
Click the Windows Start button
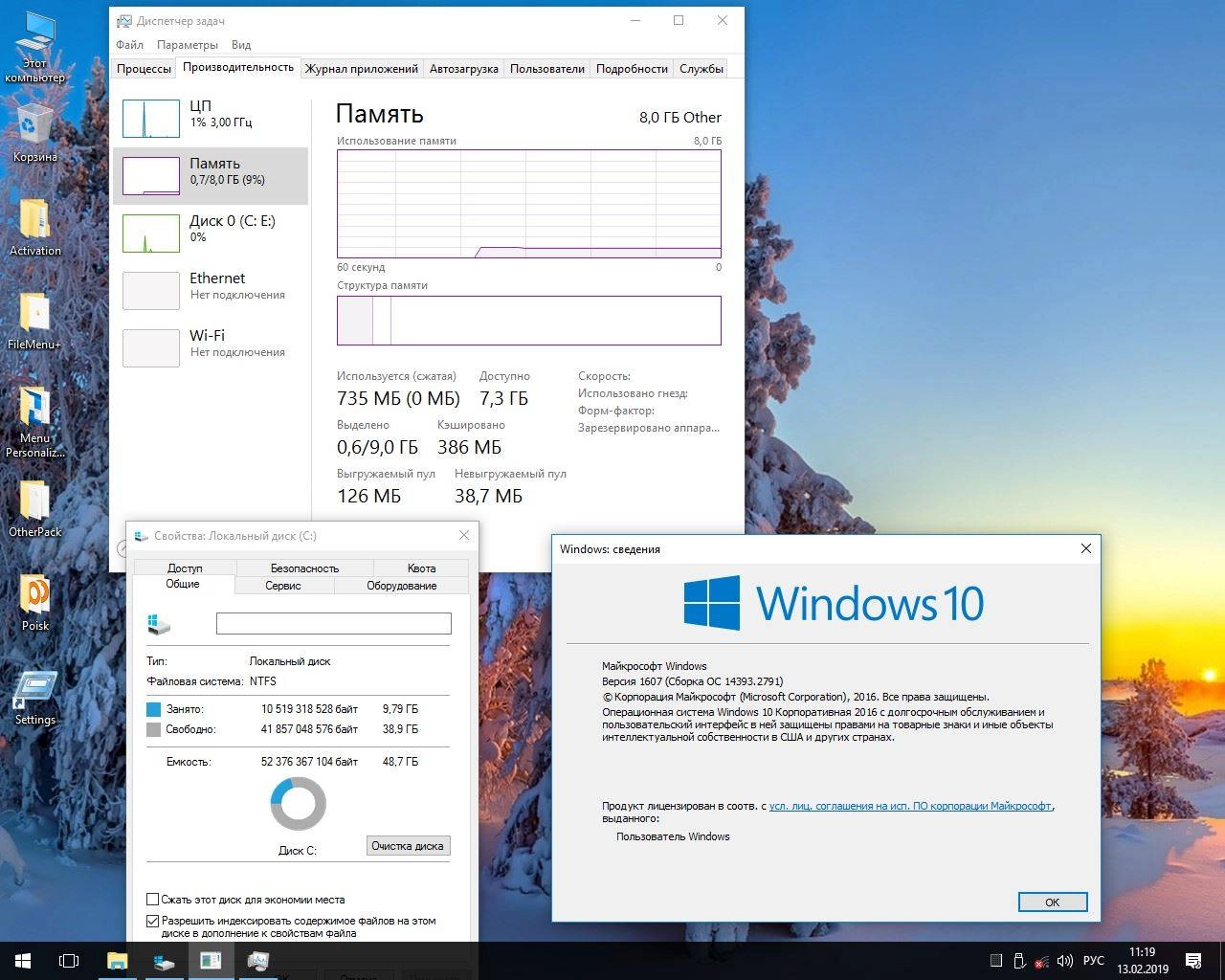pyautogui.click(x=23, y=961)
